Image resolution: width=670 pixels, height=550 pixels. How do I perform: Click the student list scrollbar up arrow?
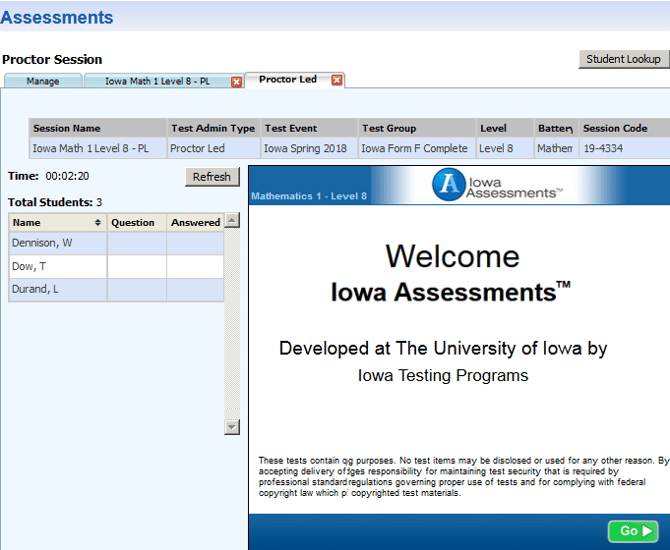(232, 221)
